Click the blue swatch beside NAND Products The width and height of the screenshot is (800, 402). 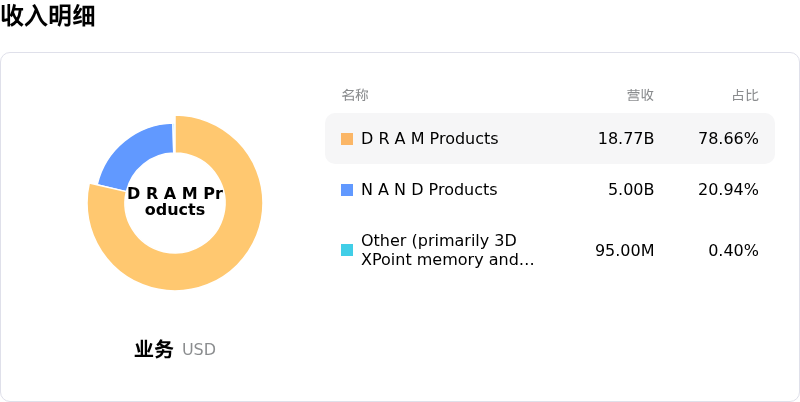click(347, 190)
